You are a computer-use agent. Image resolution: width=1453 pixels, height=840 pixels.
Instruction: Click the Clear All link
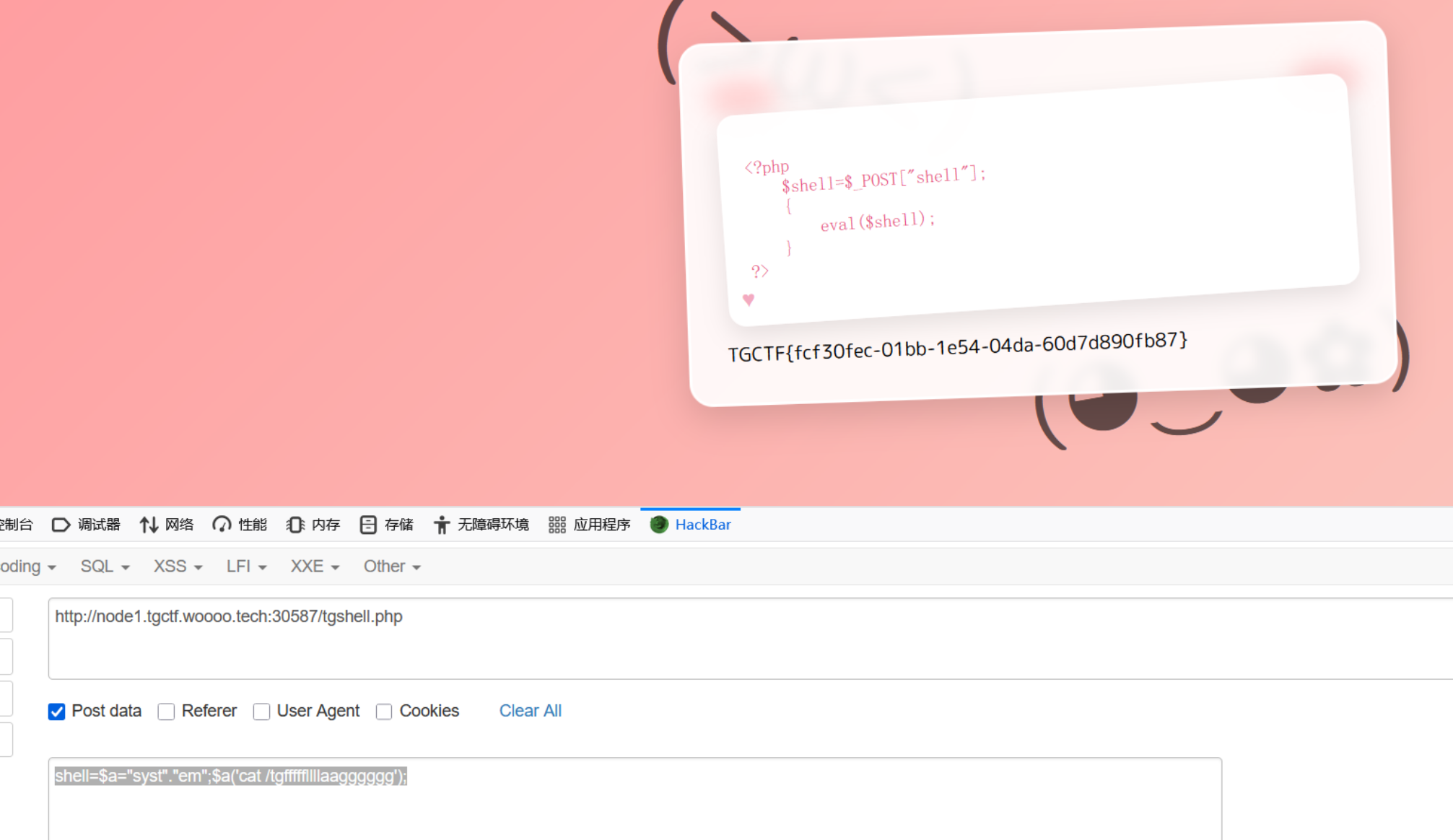[530, 711]
